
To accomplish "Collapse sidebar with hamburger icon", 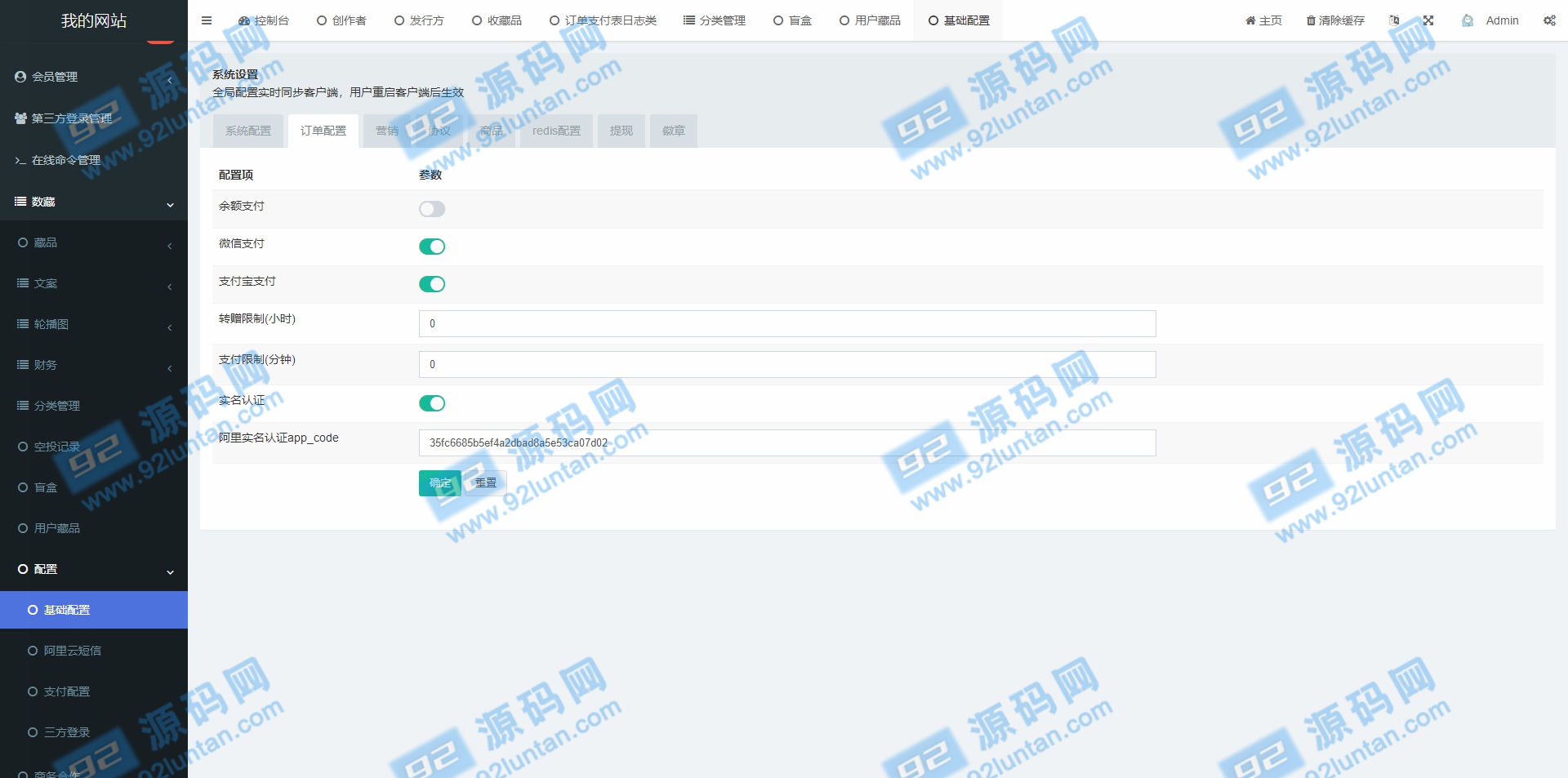I will click(x=207, y=20).
